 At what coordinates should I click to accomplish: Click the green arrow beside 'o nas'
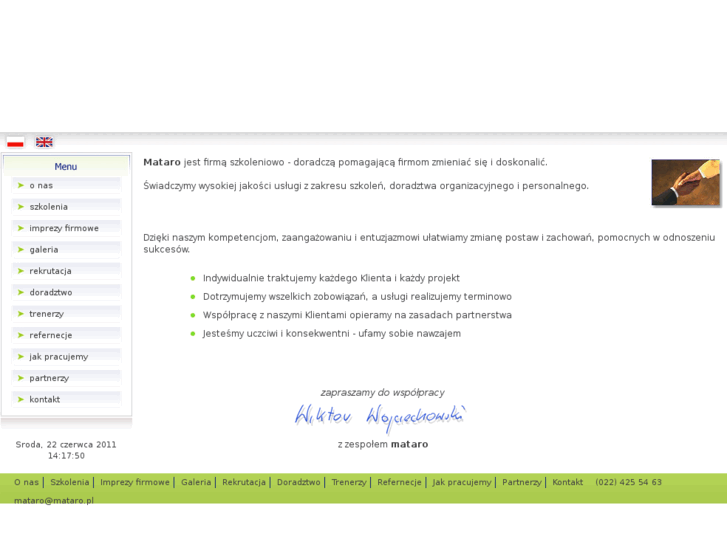pos(21,185)
